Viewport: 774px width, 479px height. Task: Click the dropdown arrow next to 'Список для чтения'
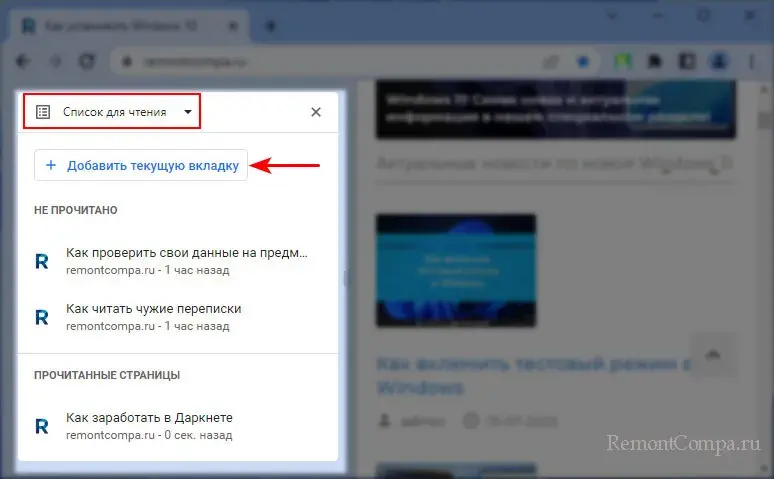188,113
